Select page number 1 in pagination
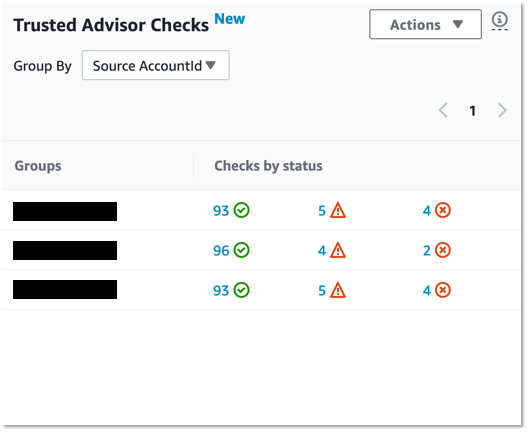 click(x=472, y=111)
